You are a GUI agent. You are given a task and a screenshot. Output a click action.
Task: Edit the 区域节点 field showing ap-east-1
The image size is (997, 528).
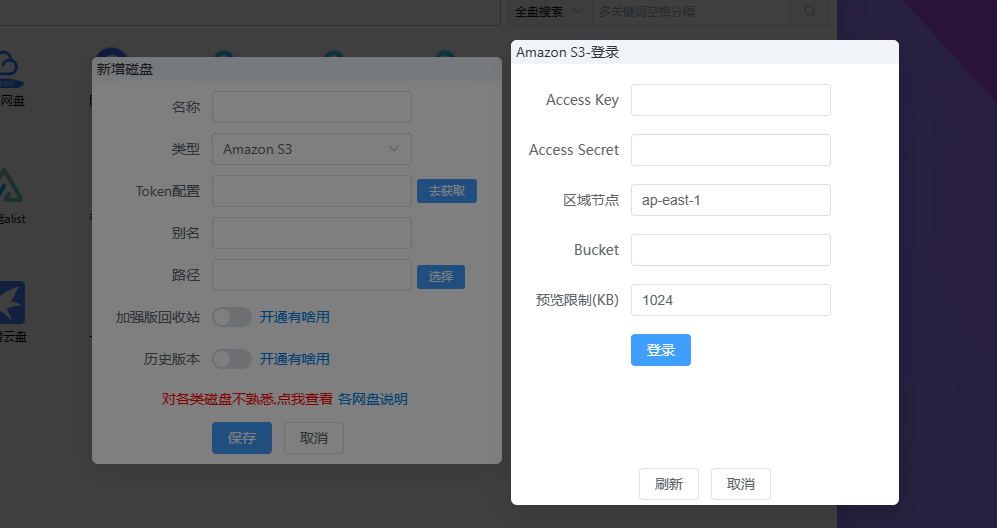[x=731, y=200]
